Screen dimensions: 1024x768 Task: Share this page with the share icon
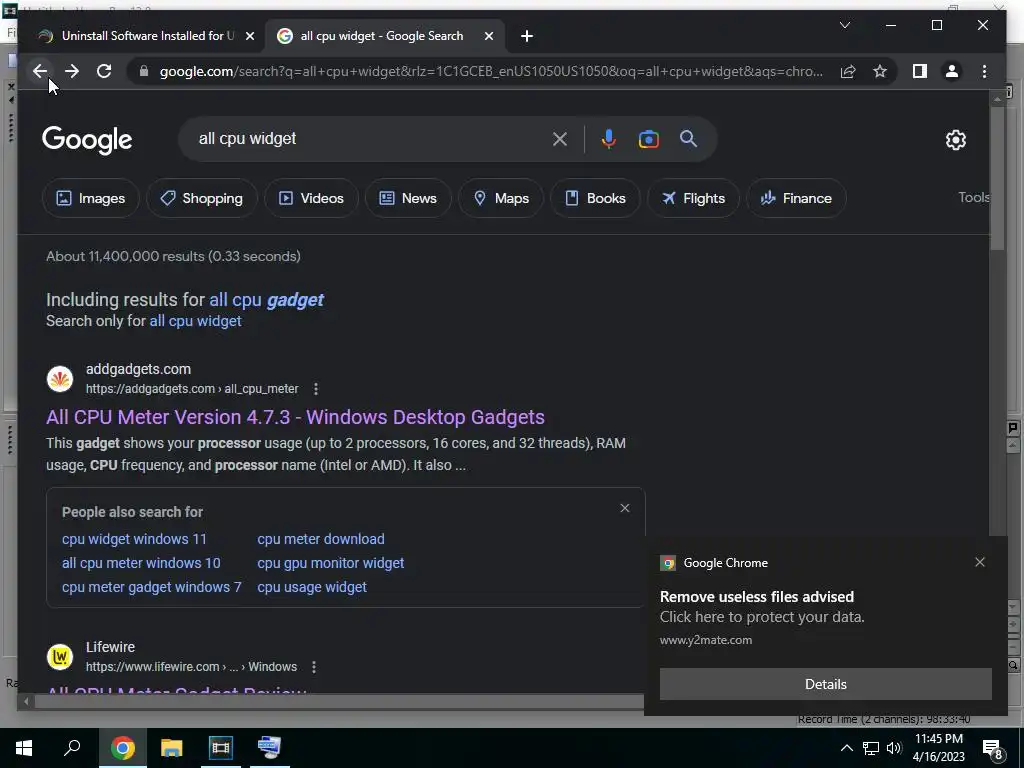pos(848,71)
